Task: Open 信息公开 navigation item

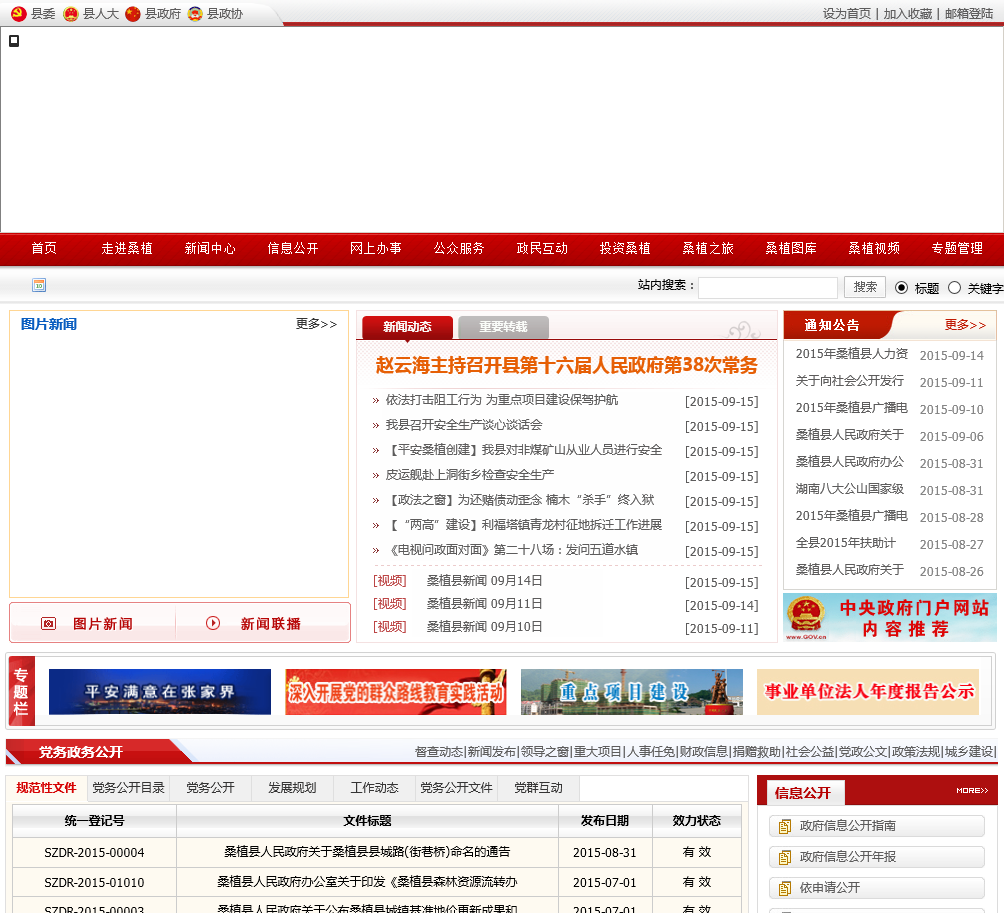Action: point(293,248)
